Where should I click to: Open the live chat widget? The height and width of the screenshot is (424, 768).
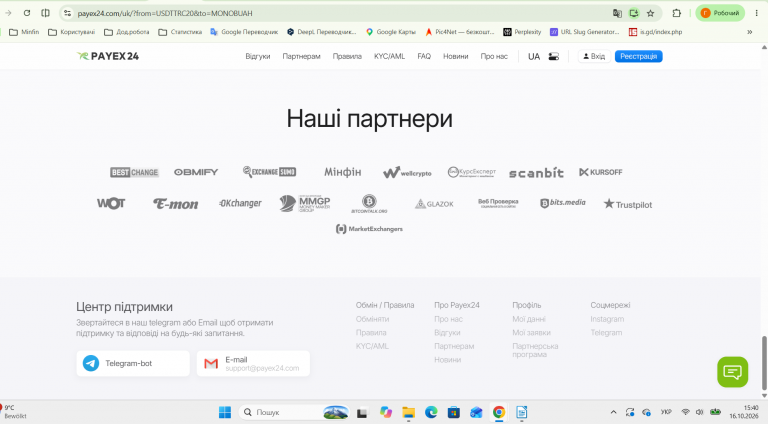coord(733,372)
